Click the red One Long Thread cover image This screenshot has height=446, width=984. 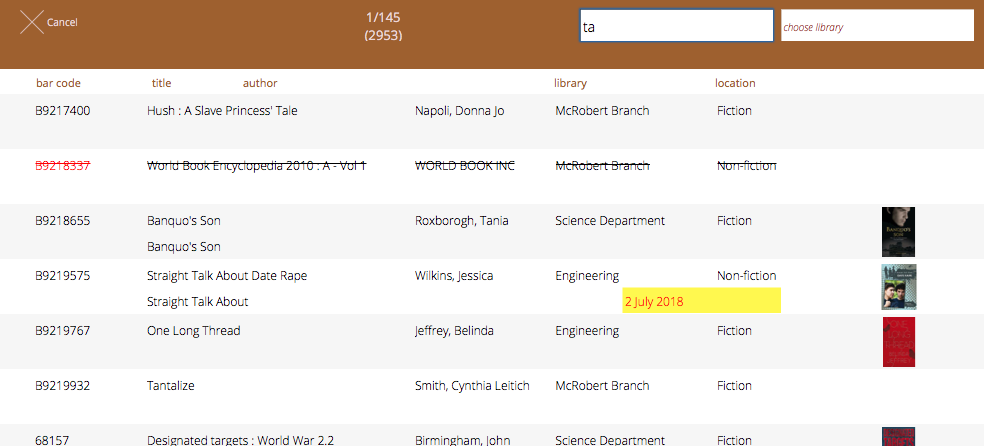click(x=898, y=342)
